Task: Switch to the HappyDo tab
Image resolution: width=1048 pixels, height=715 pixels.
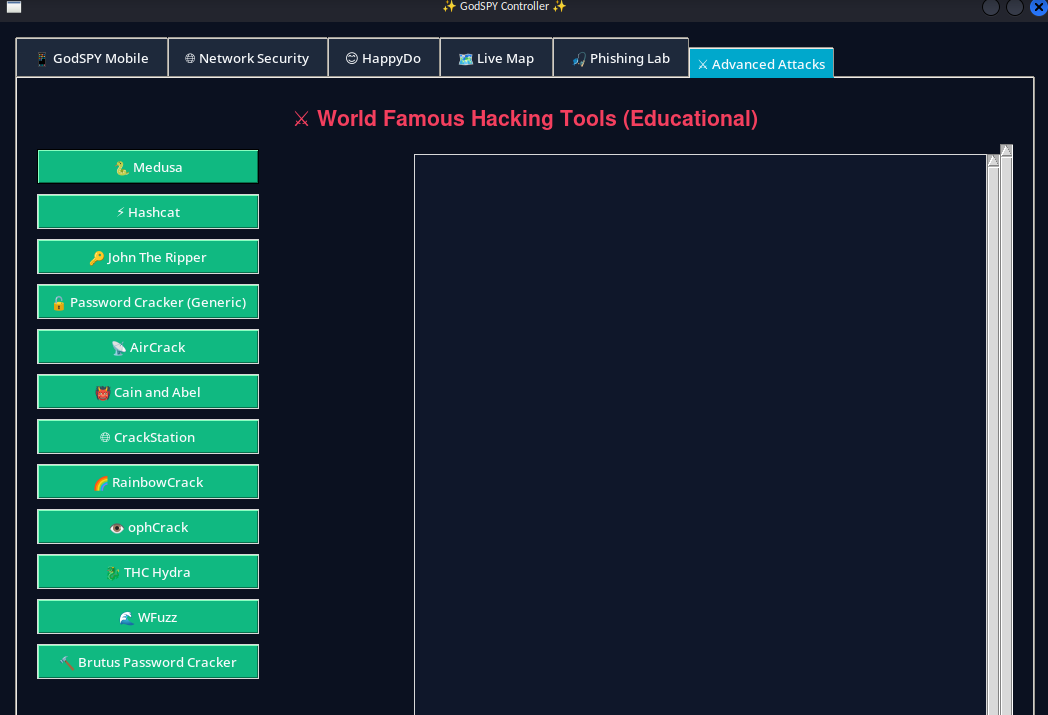Action: point(384,58)
